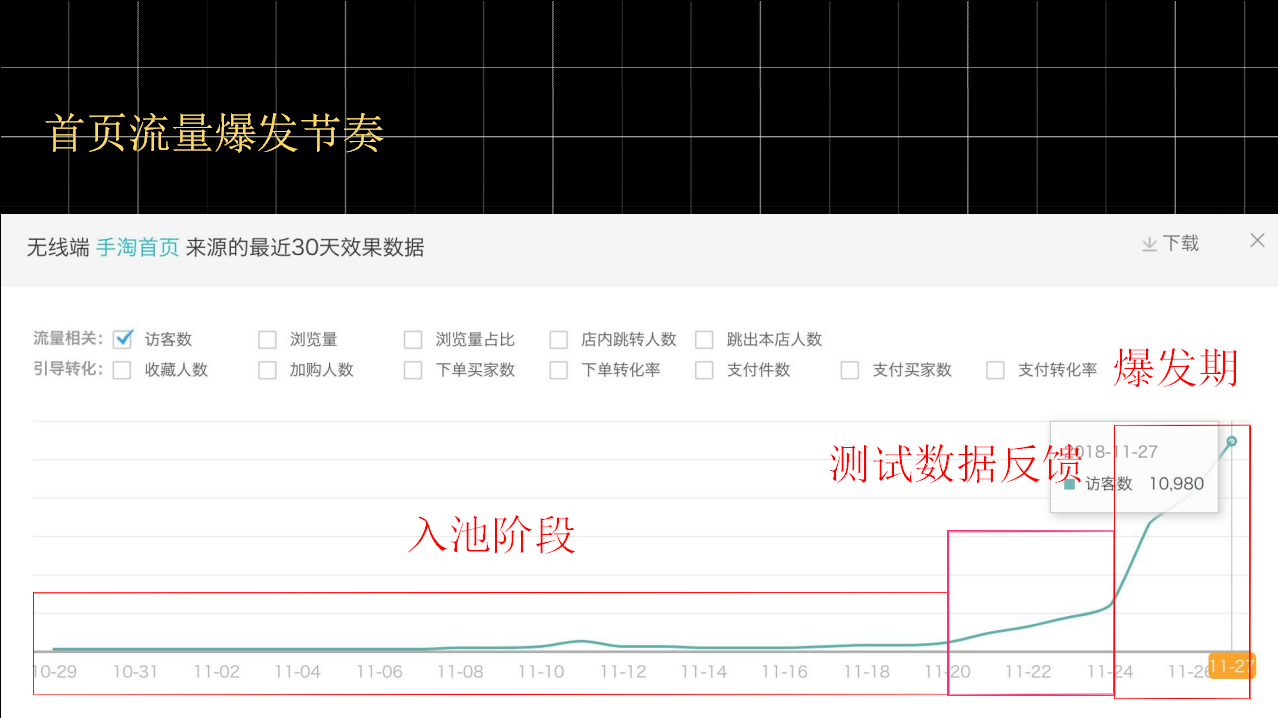
Task: Click the 11-27 data point on chart
Action: pos(1231,441)
